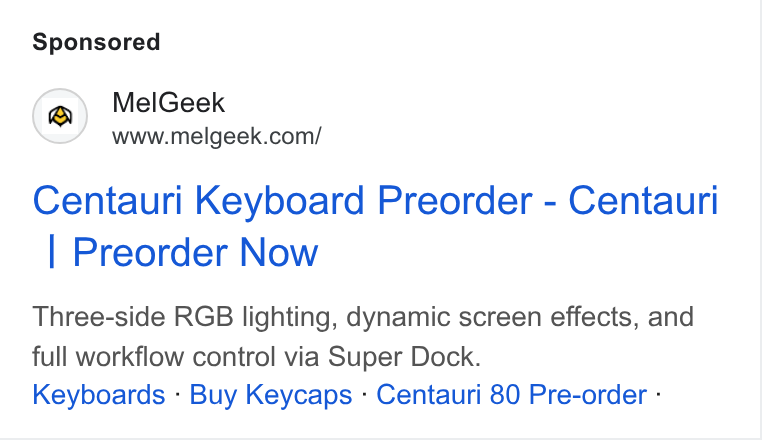
Task: Click the word 'Centauri' ending headline's first line
Action: (x=643, y=200)
